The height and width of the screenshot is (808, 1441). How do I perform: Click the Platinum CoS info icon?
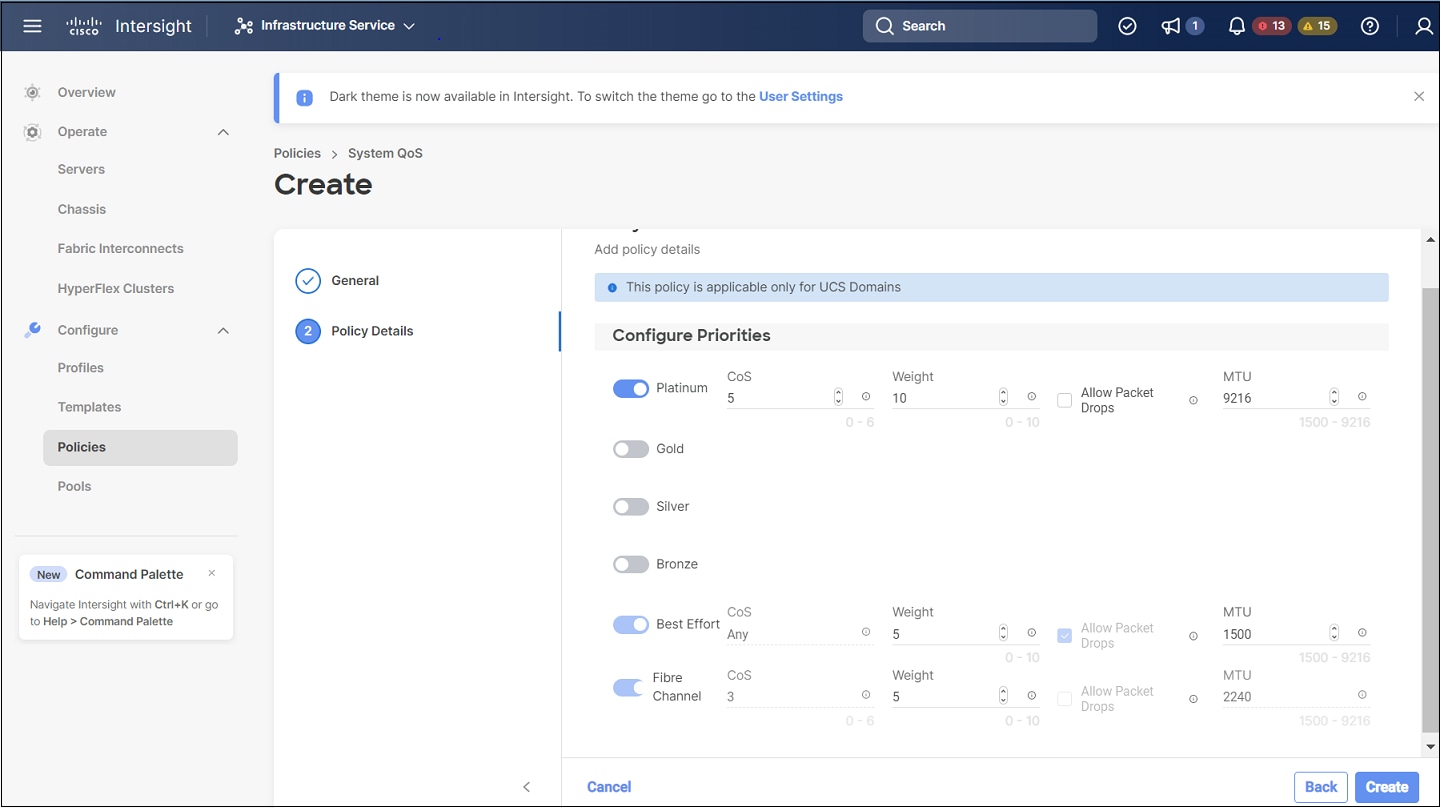[x=866, y=397]
